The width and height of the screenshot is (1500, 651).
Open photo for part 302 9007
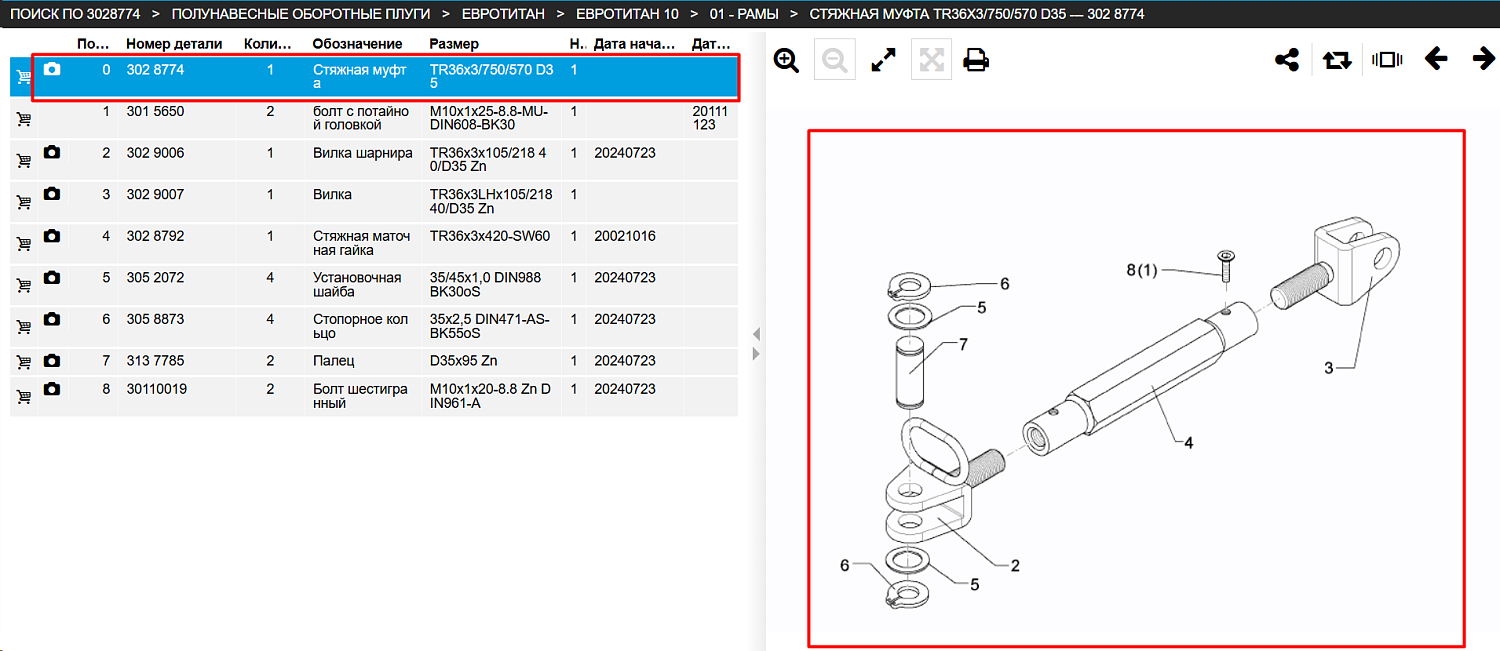click(x=52, y=194)
